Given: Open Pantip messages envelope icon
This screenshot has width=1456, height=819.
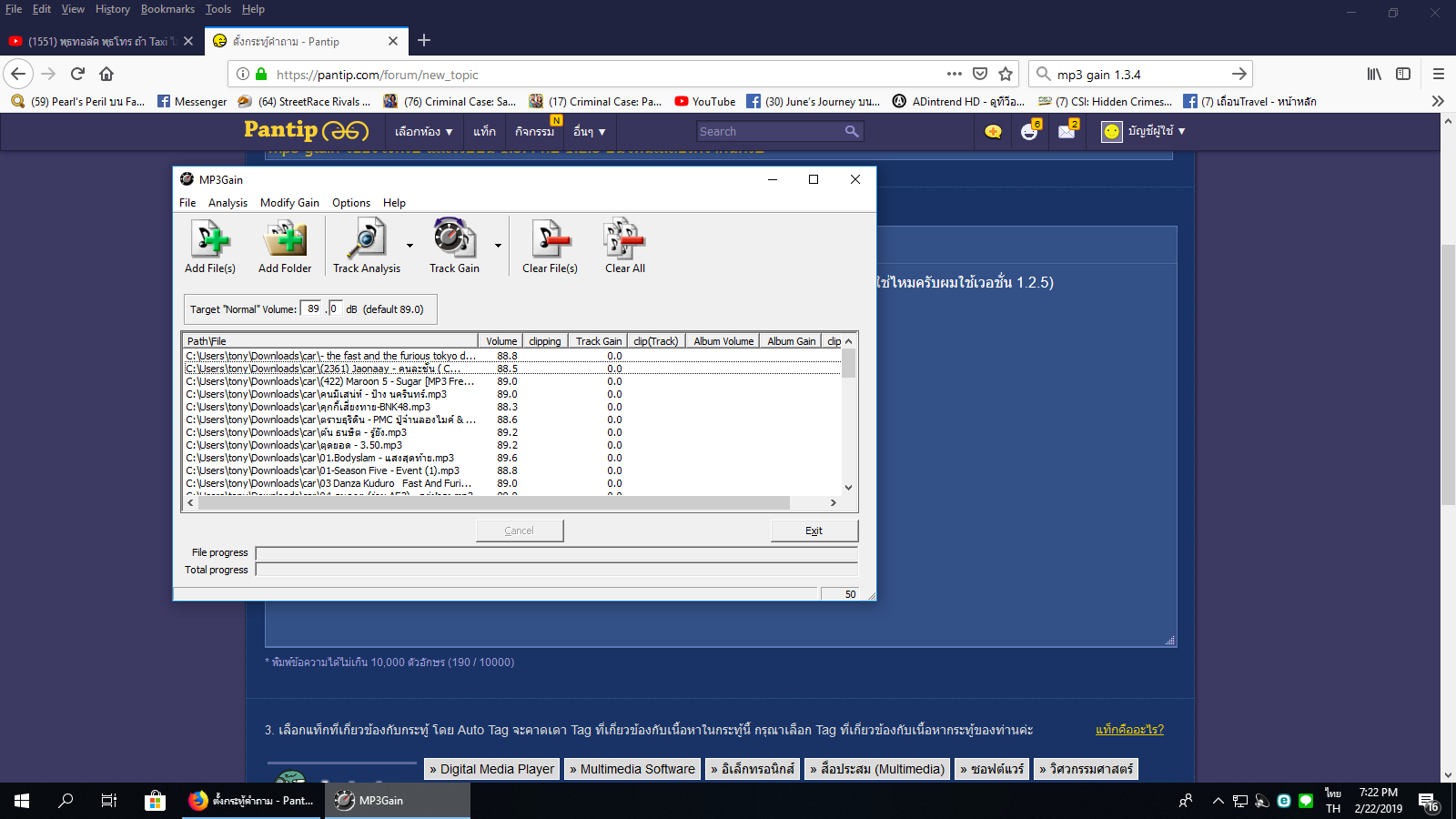Looking at the screenshot, I should coord(1067,130).
